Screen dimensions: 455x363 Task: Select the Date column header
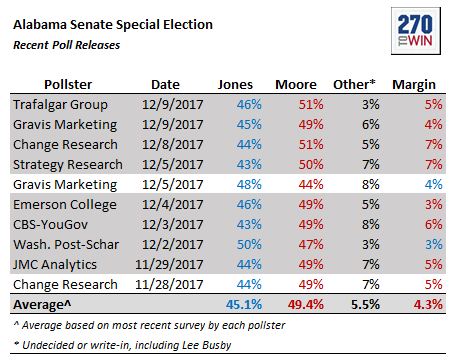pos(165,85)
